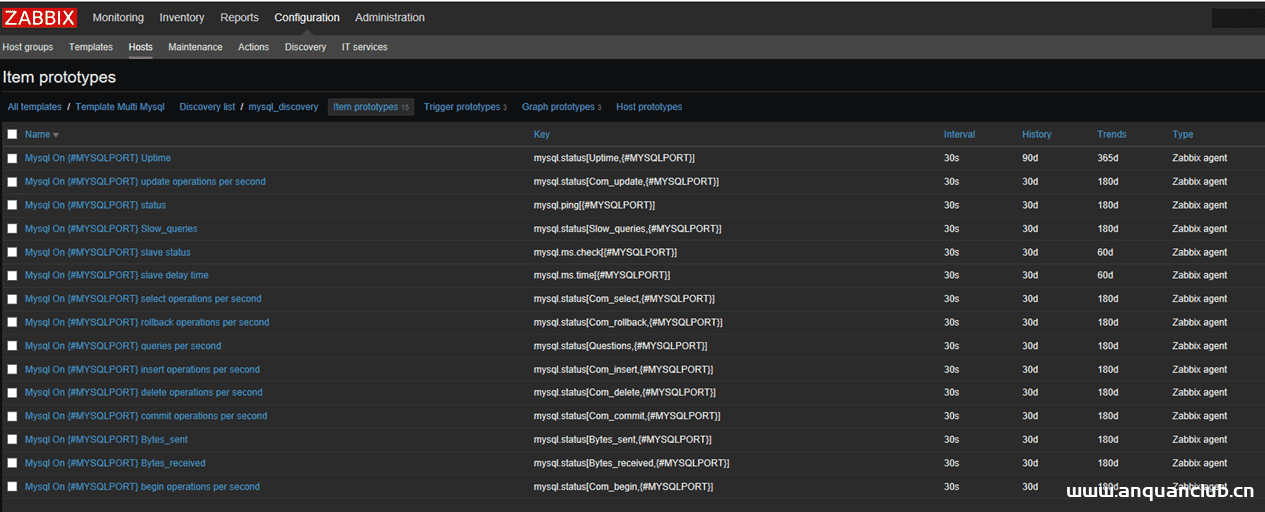
Task: Open the Bytes_sent item prototype
Action: [x=106, y=440]
